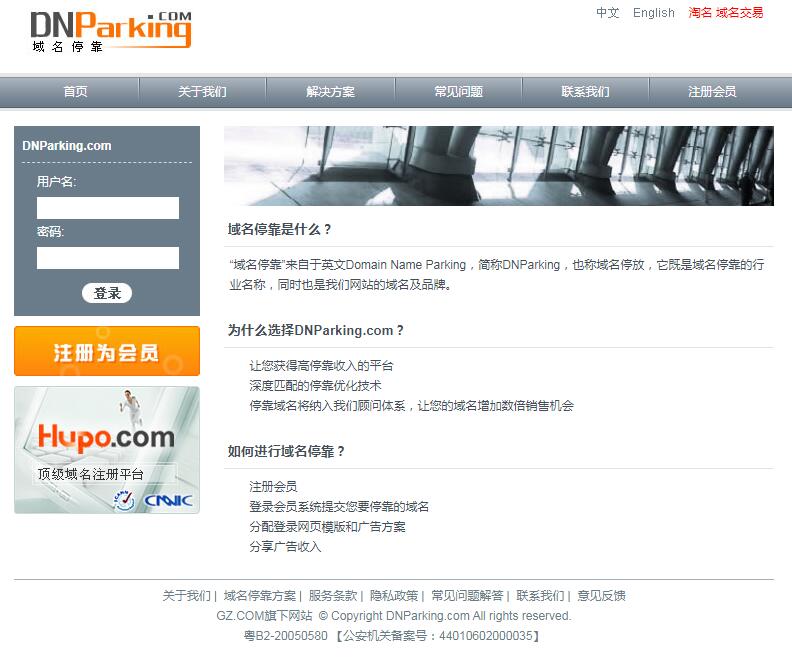
Task: Click the step 注册会员 in the list
Action: 273,487
